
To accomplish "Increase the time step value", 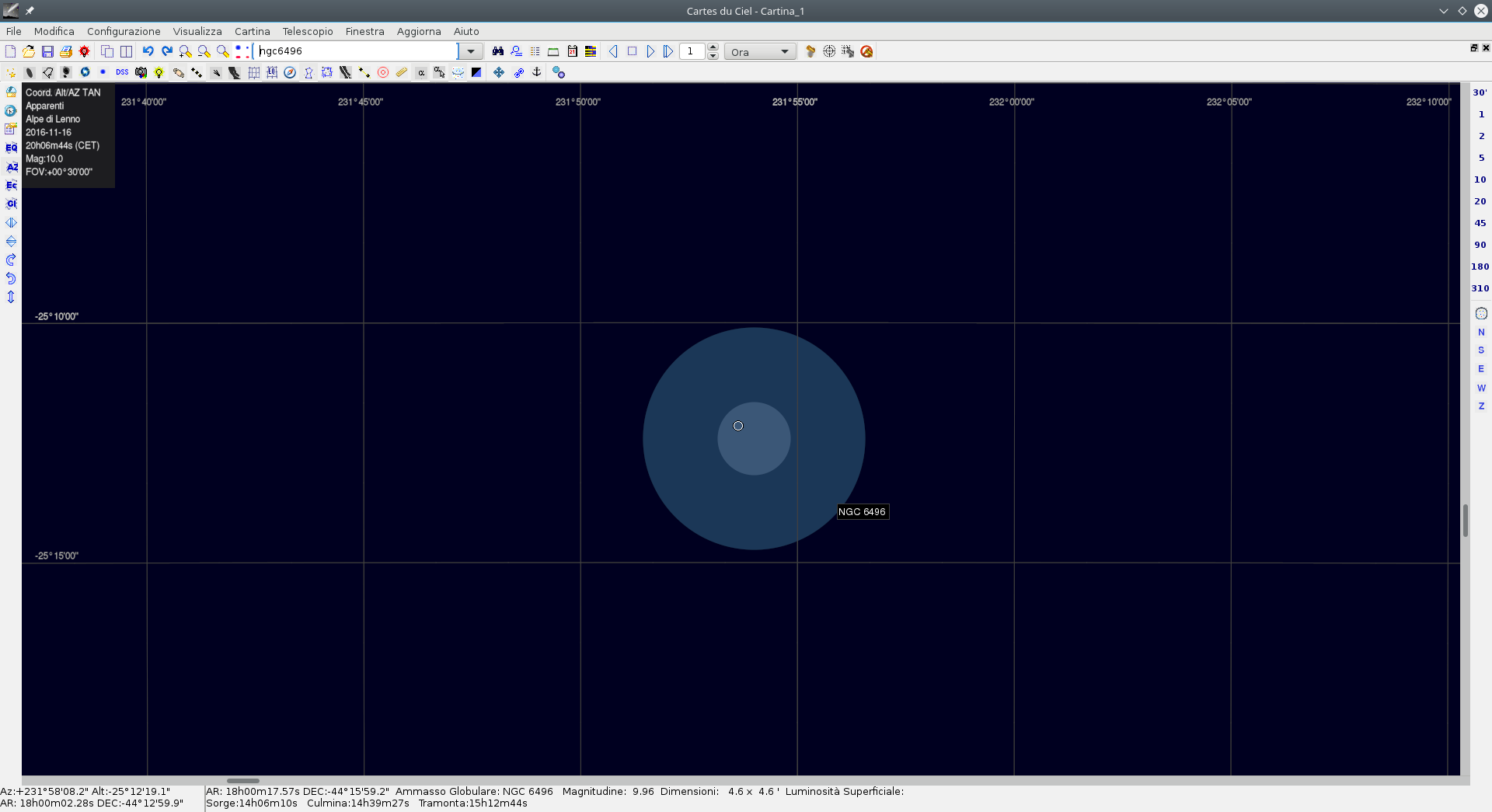I will coord(713,47).
